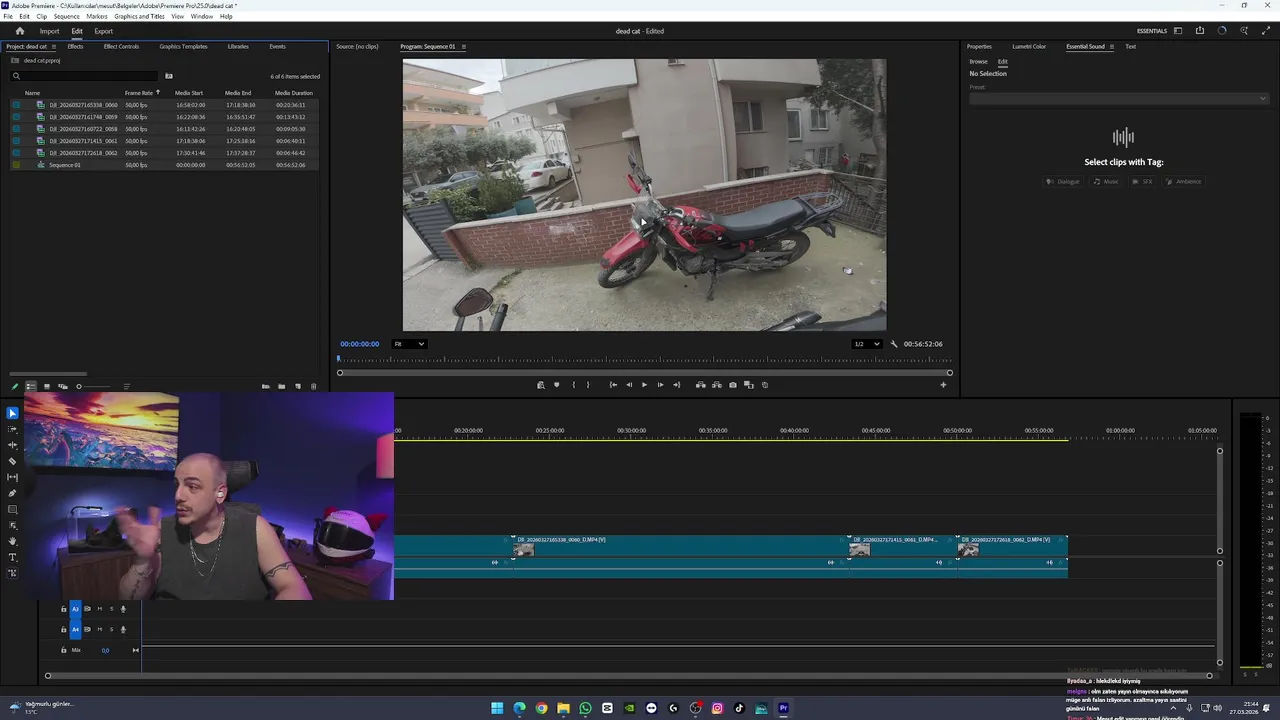Select the Hand tool
This screenshot has width=1280, height=720.
(x=12, y=541)
